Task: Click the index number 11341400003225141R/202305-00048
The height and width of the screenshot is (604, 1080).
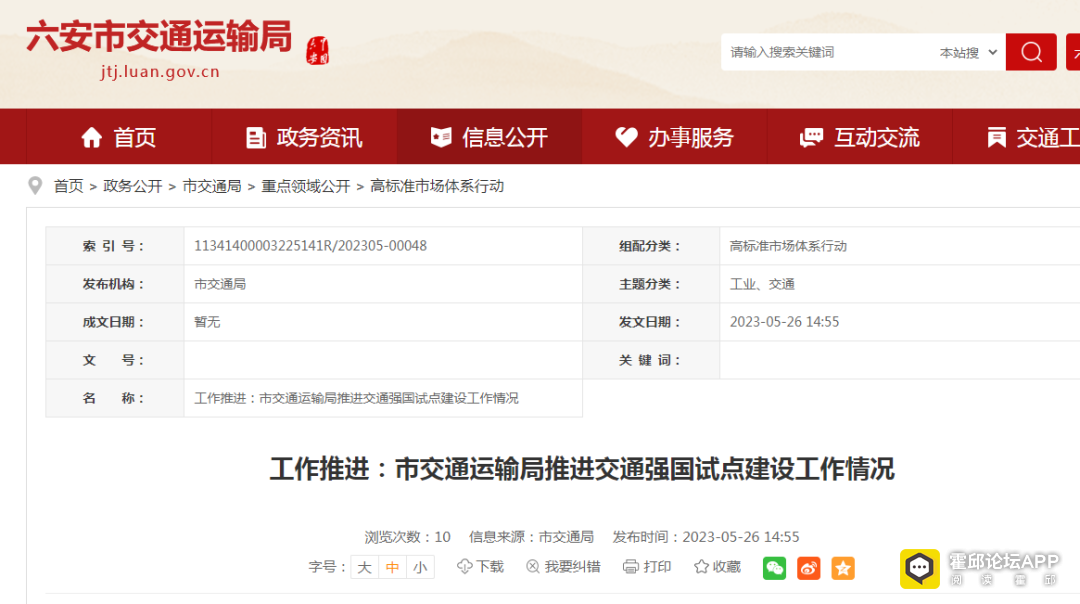Action: tap(310, 246)
